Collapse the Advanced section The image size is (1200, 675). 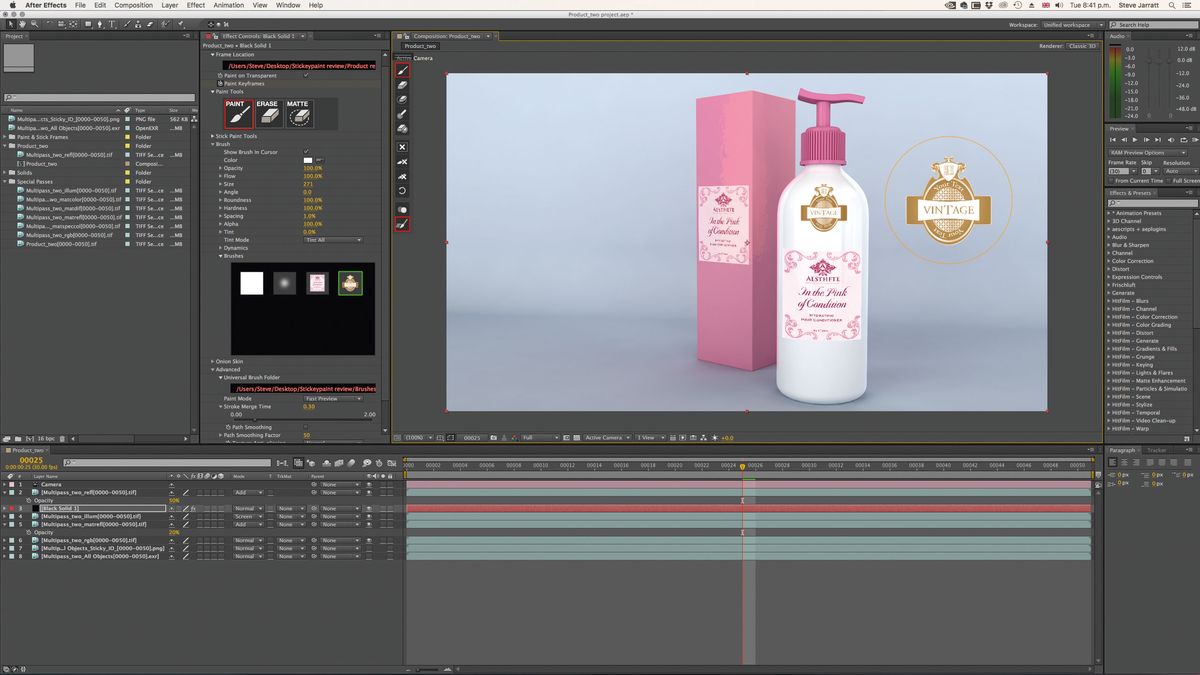click(212, 369)
